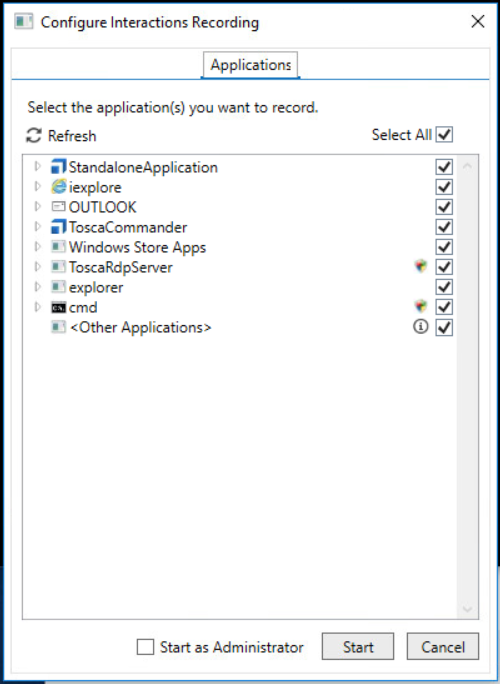The width and height of the screenshot is (500, 684).
Task: Click the Start button
Action: tap(358, 647)
